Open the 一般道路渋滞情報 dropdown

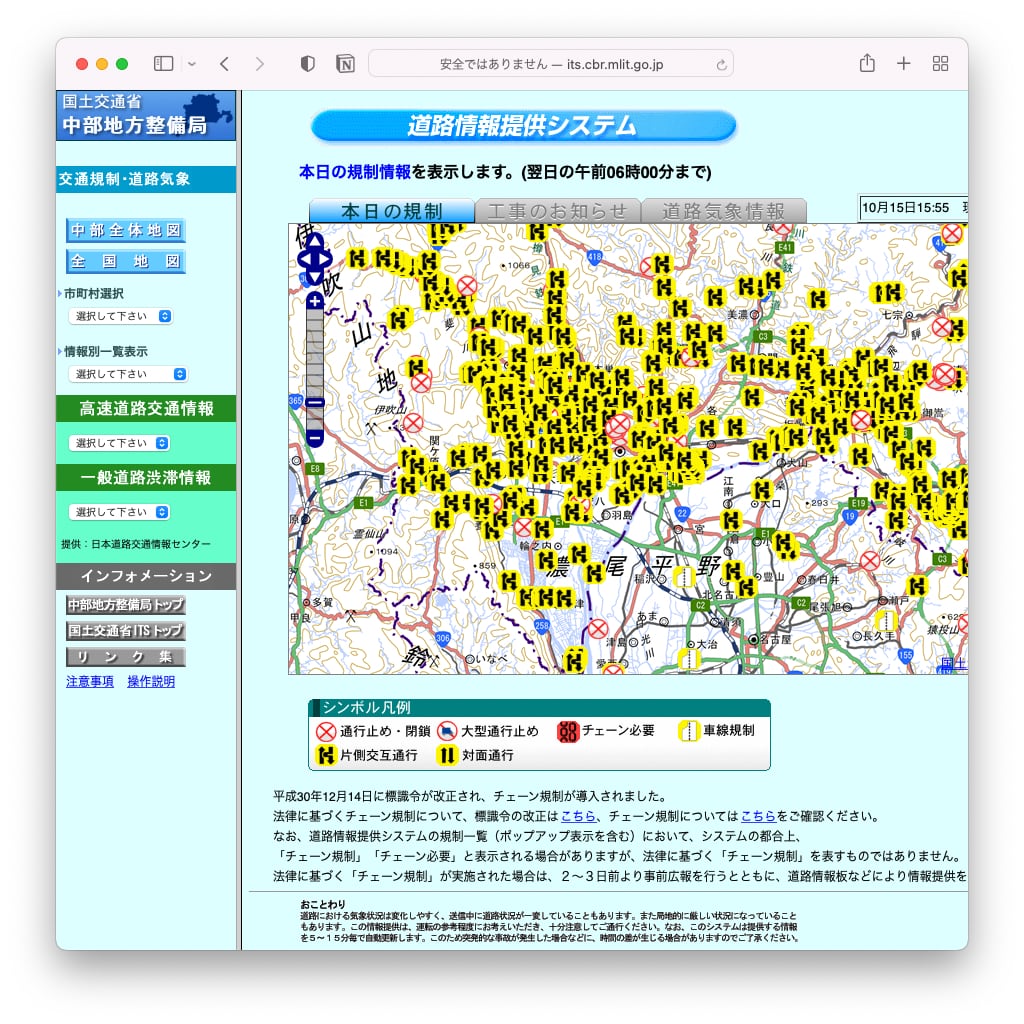(x=119, y=512)
